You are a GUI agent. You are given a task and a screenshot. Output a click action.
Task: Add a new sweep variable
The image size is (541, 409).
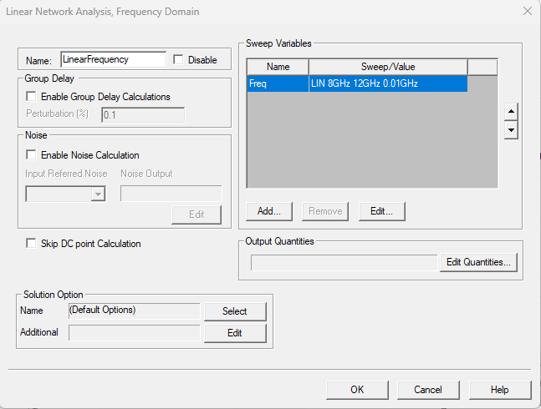269,211
